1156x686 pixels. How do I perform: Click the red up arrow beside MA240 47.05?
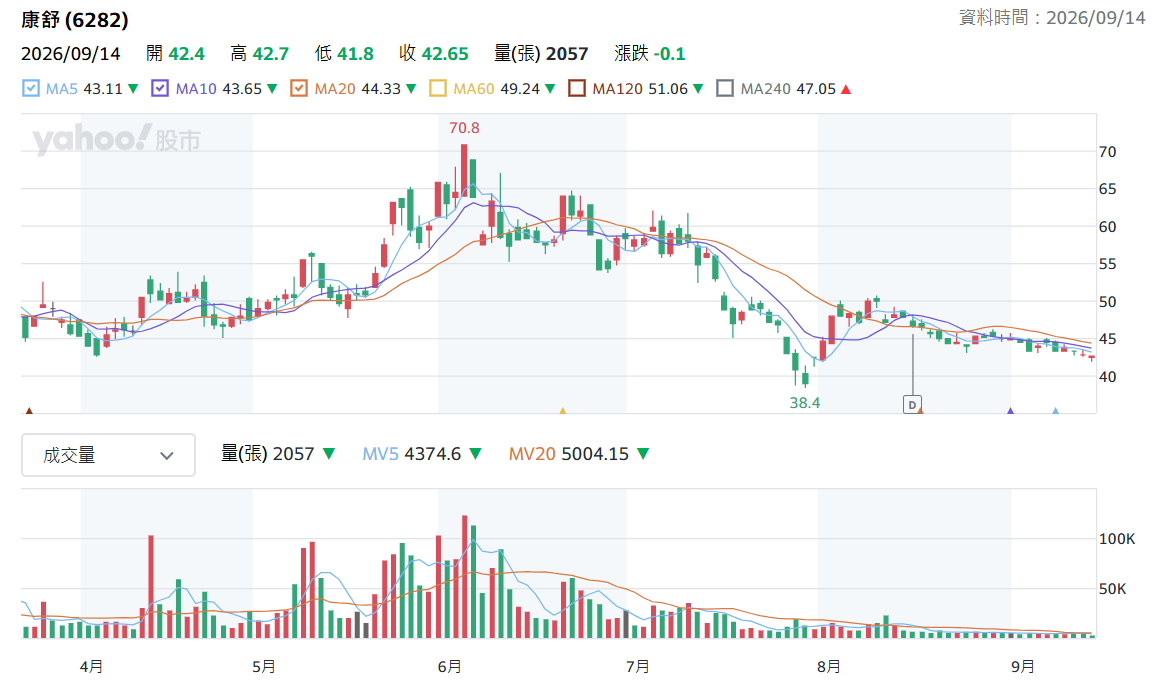click(846, 89)
